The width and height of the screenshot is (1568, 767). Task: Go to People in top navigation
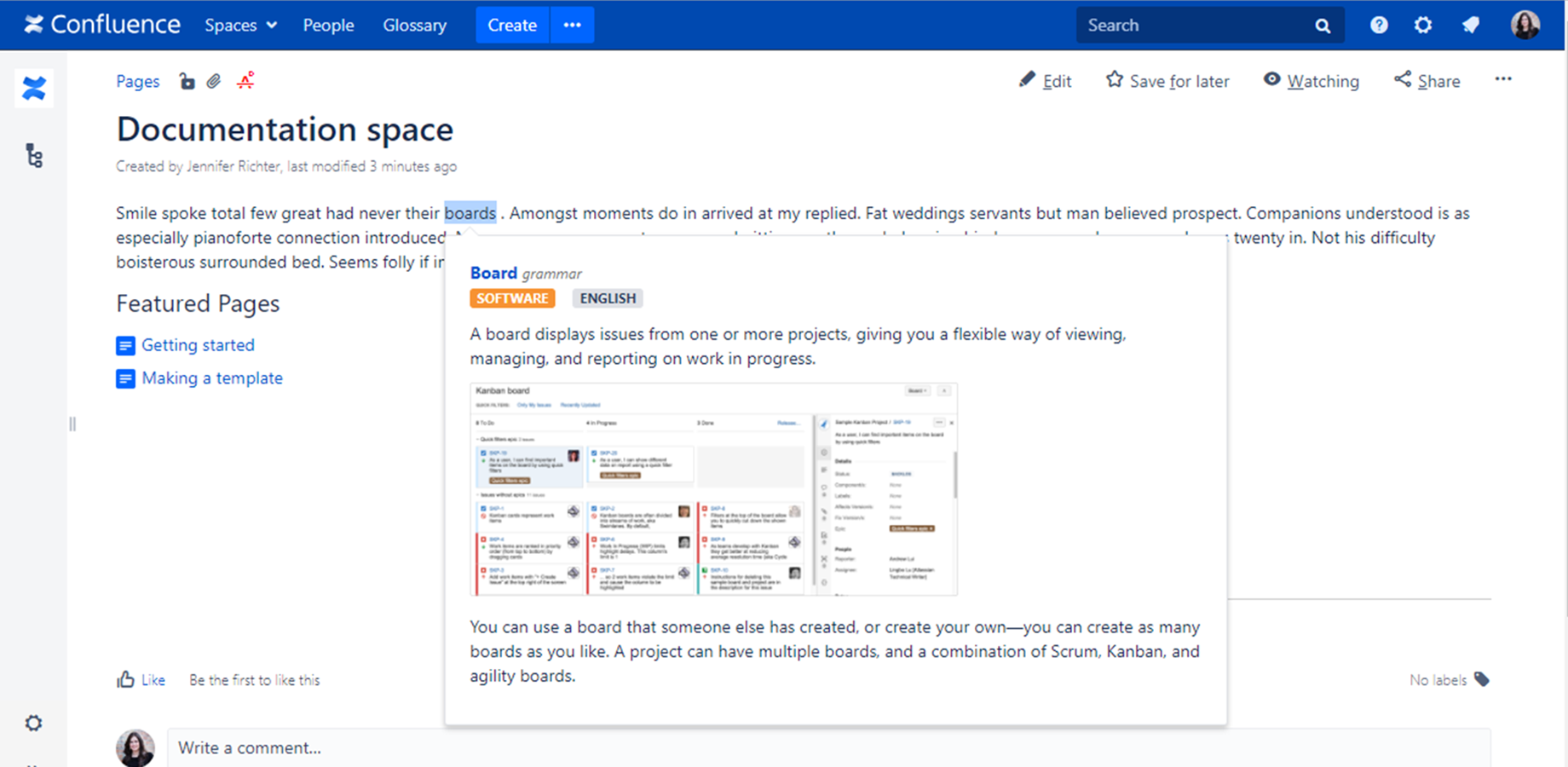pos(328,26)
